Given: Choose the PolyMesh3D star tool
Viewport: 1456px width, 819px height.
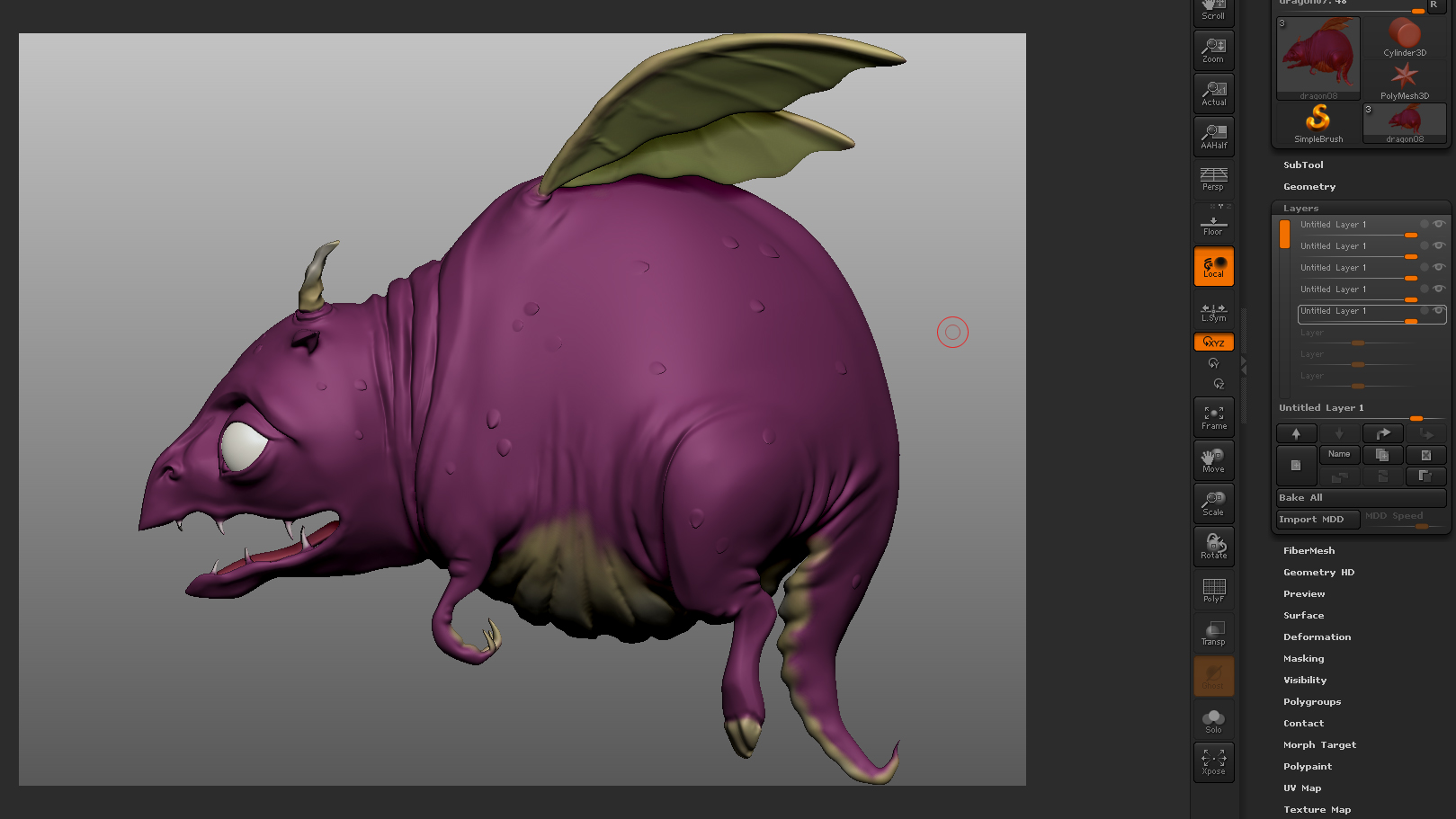Looking at the screenshot, I should pos(1405,81).
